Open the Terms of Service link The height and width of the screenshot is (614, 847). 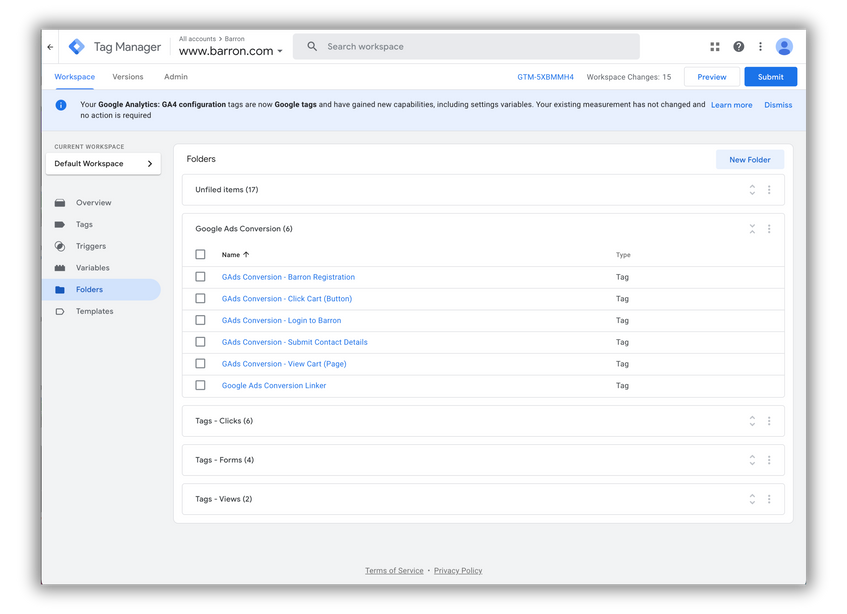pyautogui.click(x=394, y=571)
